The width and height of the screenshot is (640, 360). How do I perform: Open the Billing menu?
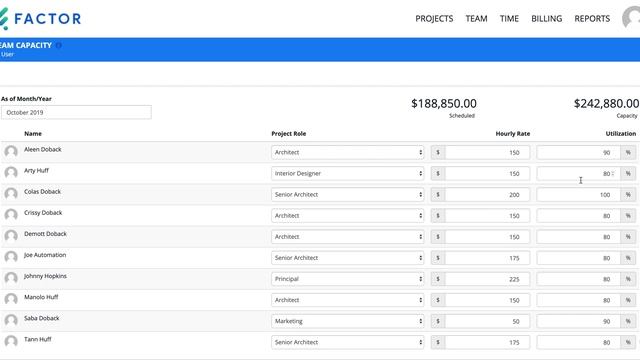pyautogui.click(x=547, y=18)
